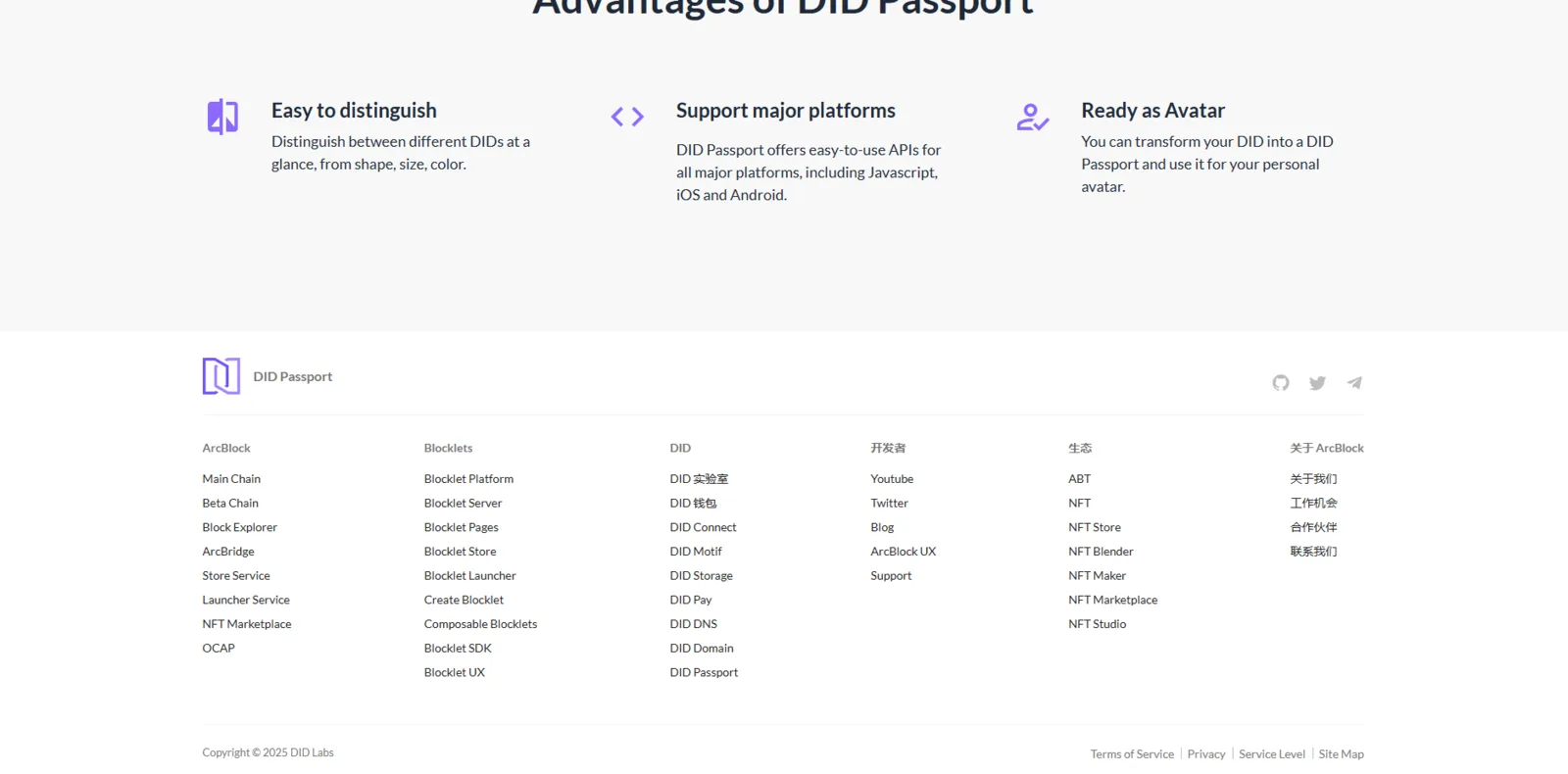The width and height of the screenshot is (1568, 774).
Task: Visit the Blog
Action: 882,527
